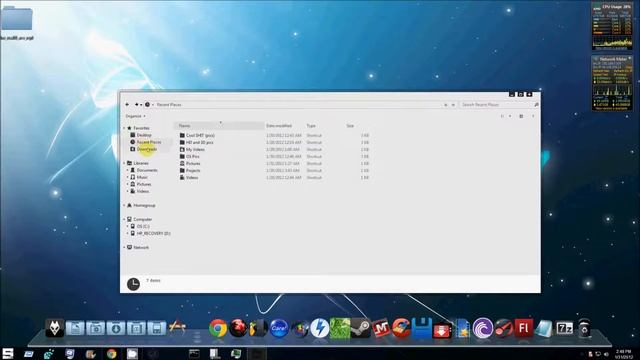Sort files by the Name column

[x=219, y=126]
